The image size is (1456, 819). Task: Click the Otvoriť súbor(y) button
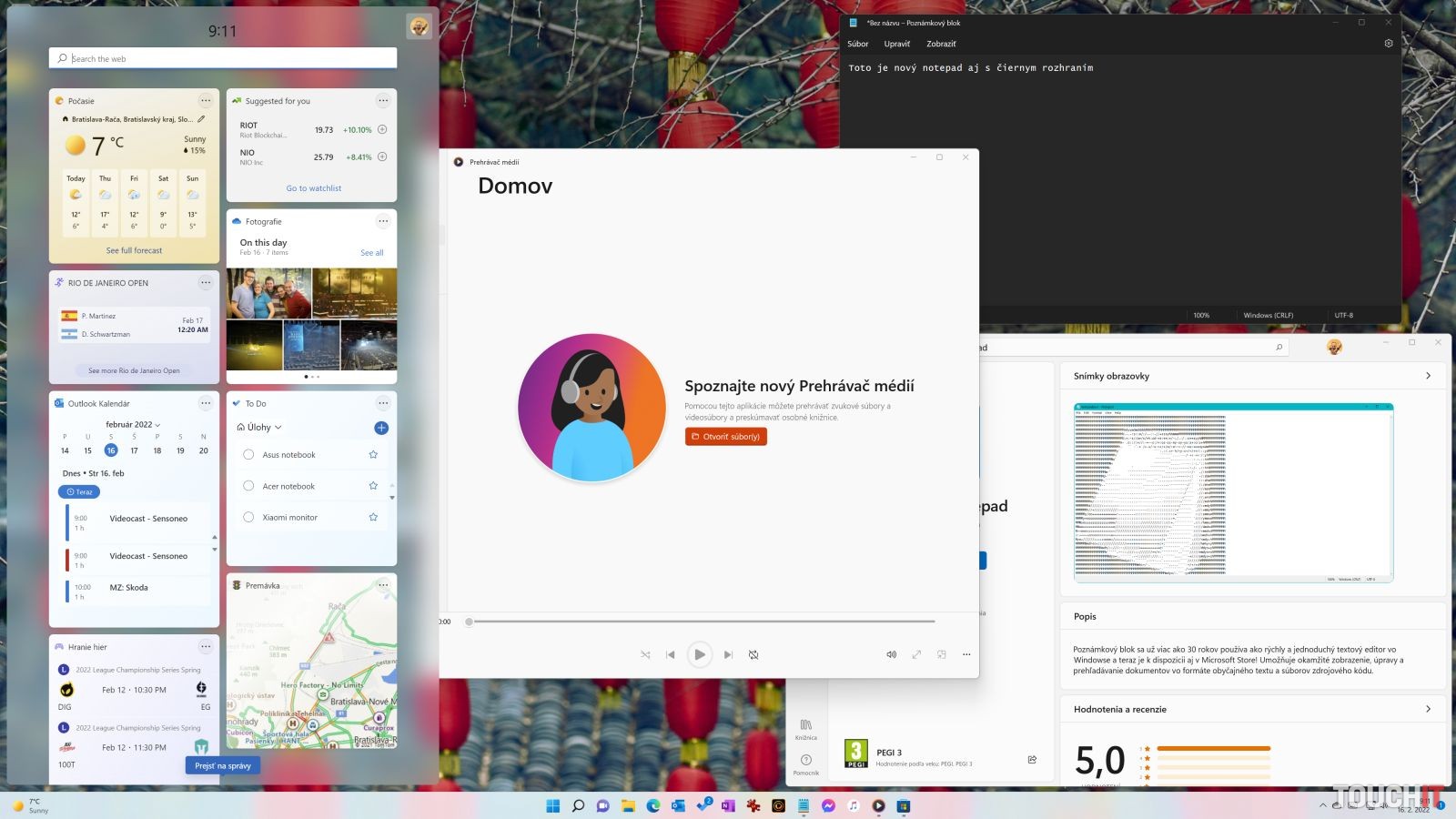(725, 437)
